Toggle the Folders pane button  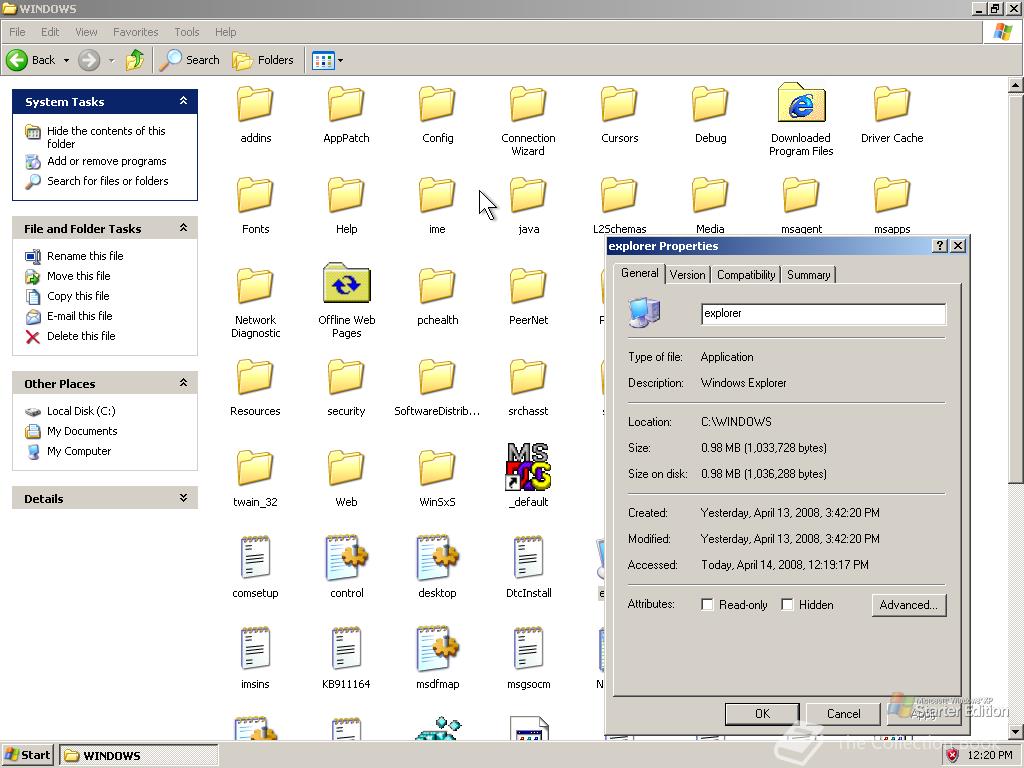pyautogui.click(x=263, y=60)
